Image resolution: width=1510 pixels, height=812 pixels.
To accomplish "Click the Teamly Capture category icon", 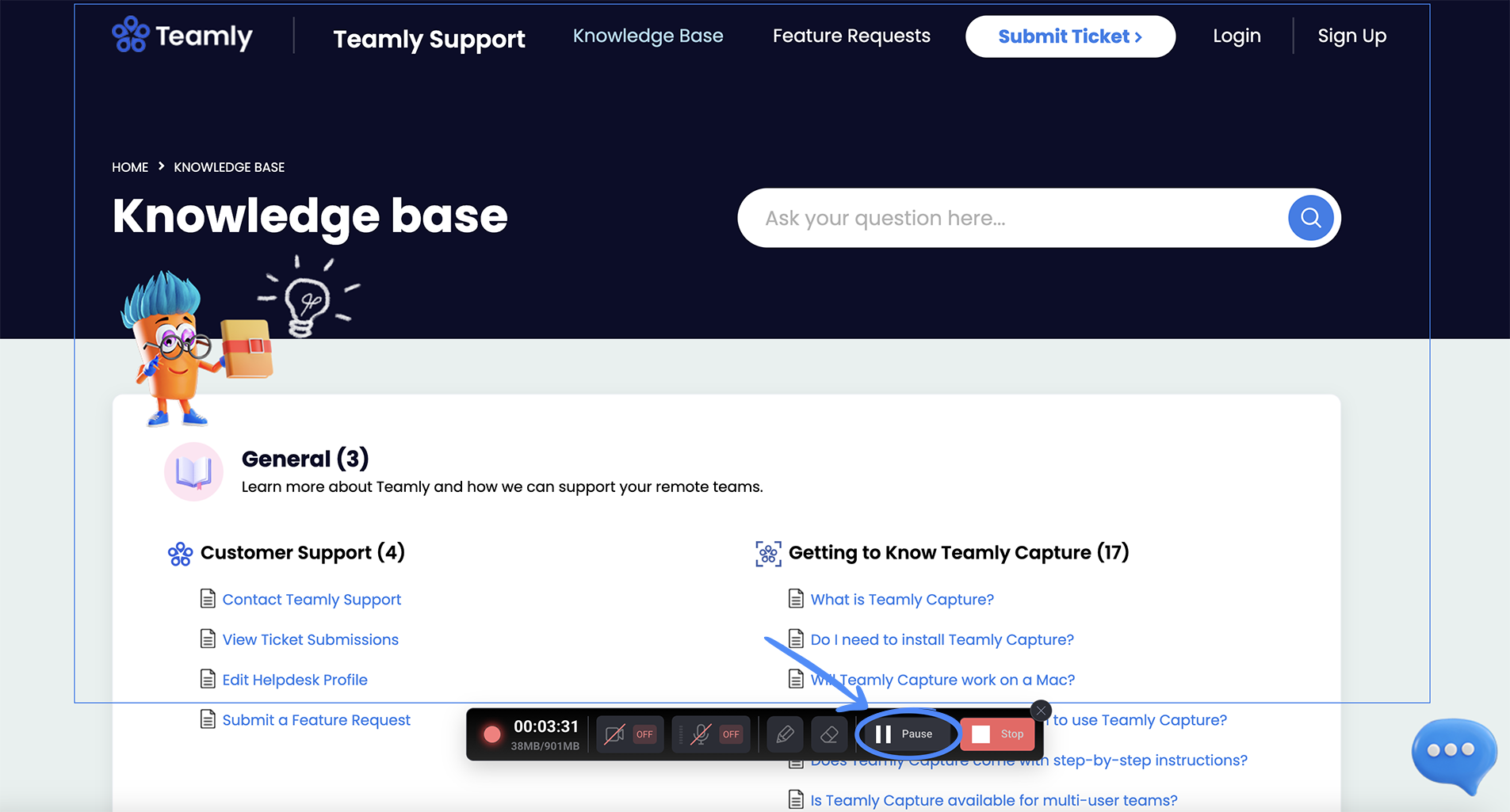I will coord(768,553).
